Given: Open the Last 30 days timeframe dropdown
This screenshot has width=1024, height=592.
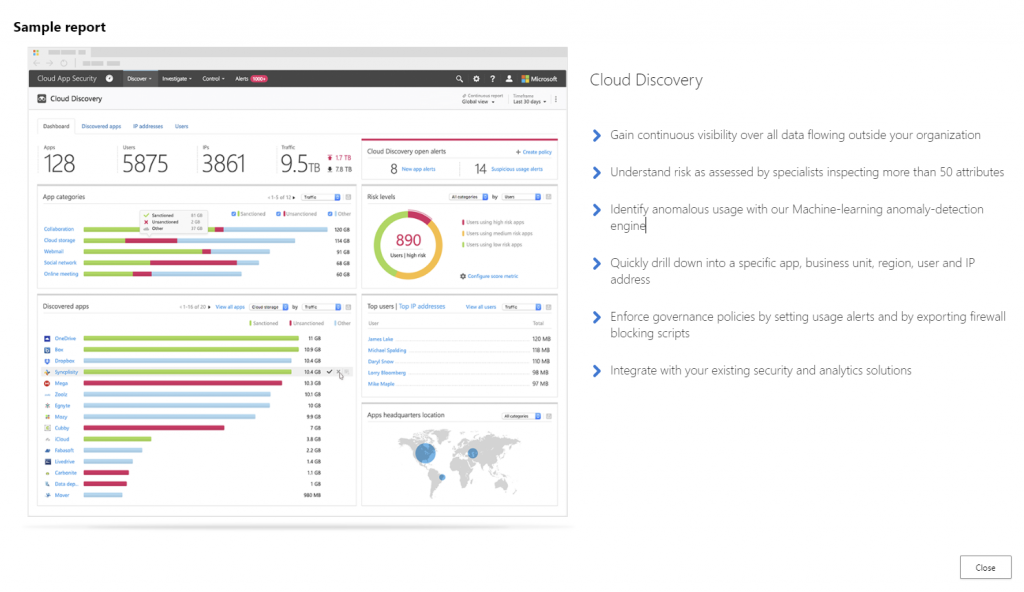Looking at the screenshot, I should [530, 102].
